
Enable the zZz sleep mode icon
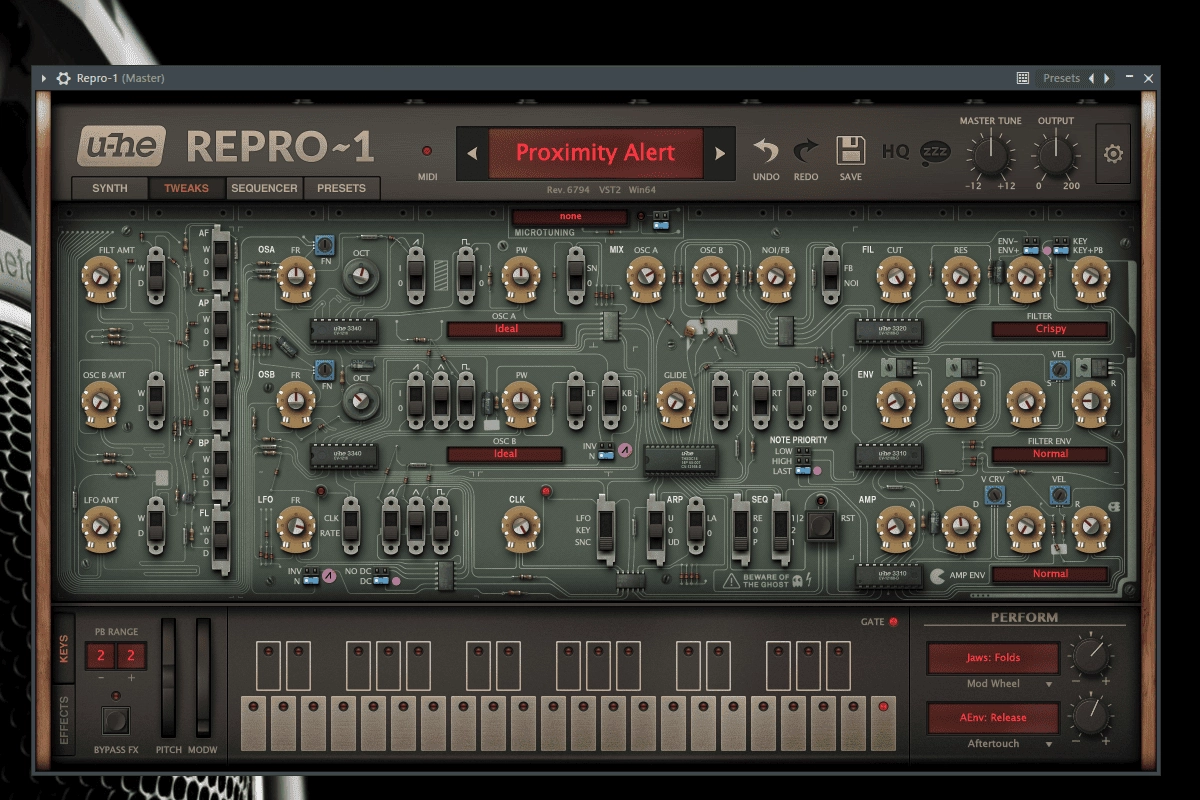coord(935,152)
